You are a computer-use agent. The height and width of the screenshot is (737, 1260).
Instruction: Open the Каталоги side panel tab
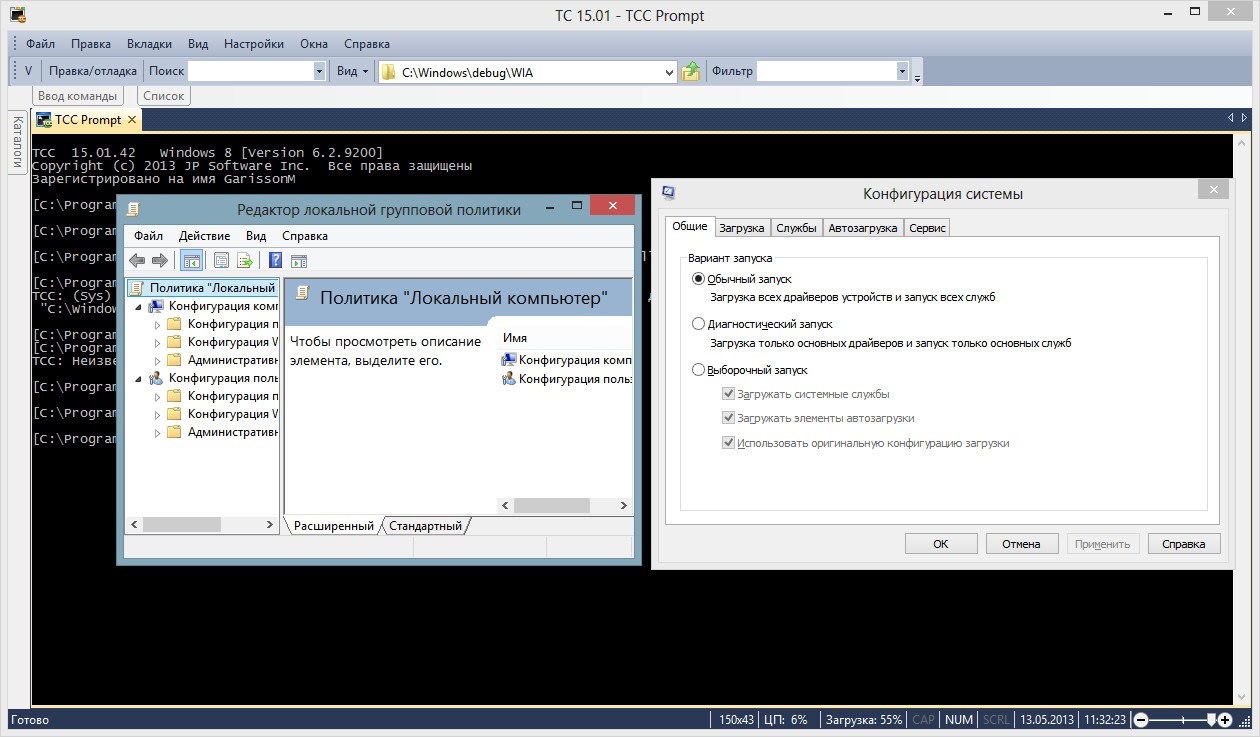(x=18, y=142)
